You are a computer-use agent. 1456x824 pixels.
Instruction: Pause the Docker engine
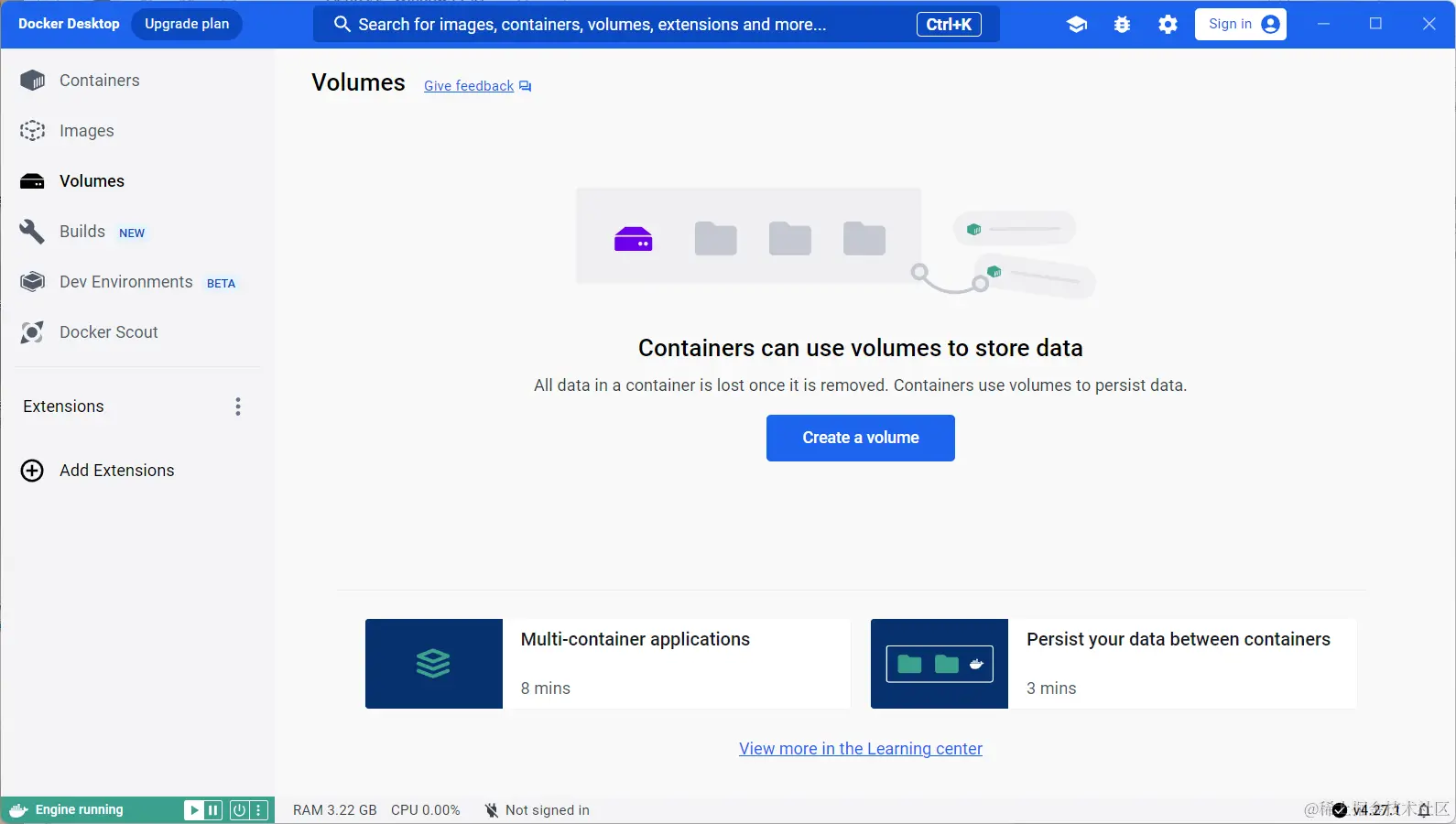click(213, 810)
